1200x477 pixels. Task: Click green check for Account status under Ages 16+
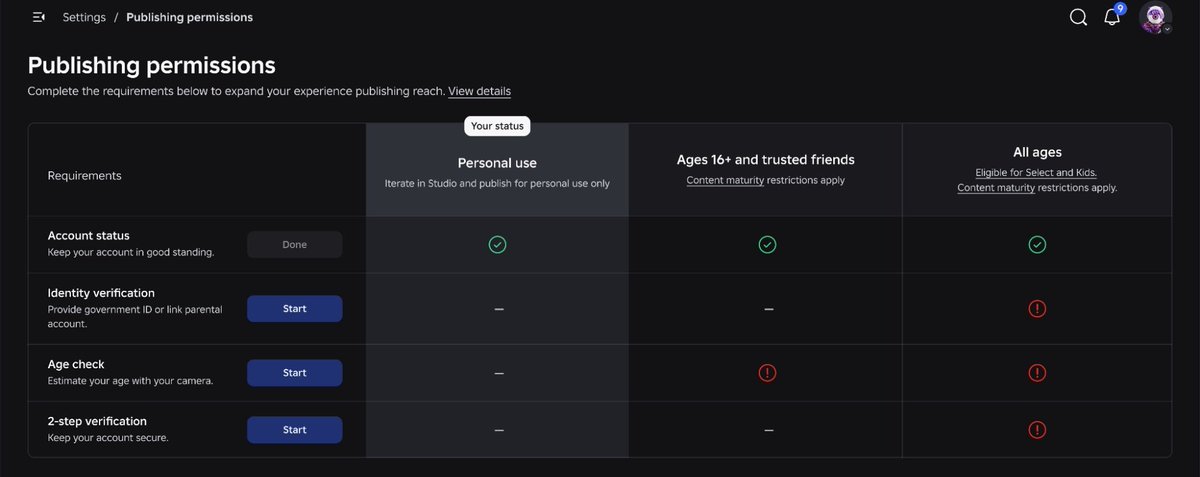pyautogui.click(x=767, y=244)
